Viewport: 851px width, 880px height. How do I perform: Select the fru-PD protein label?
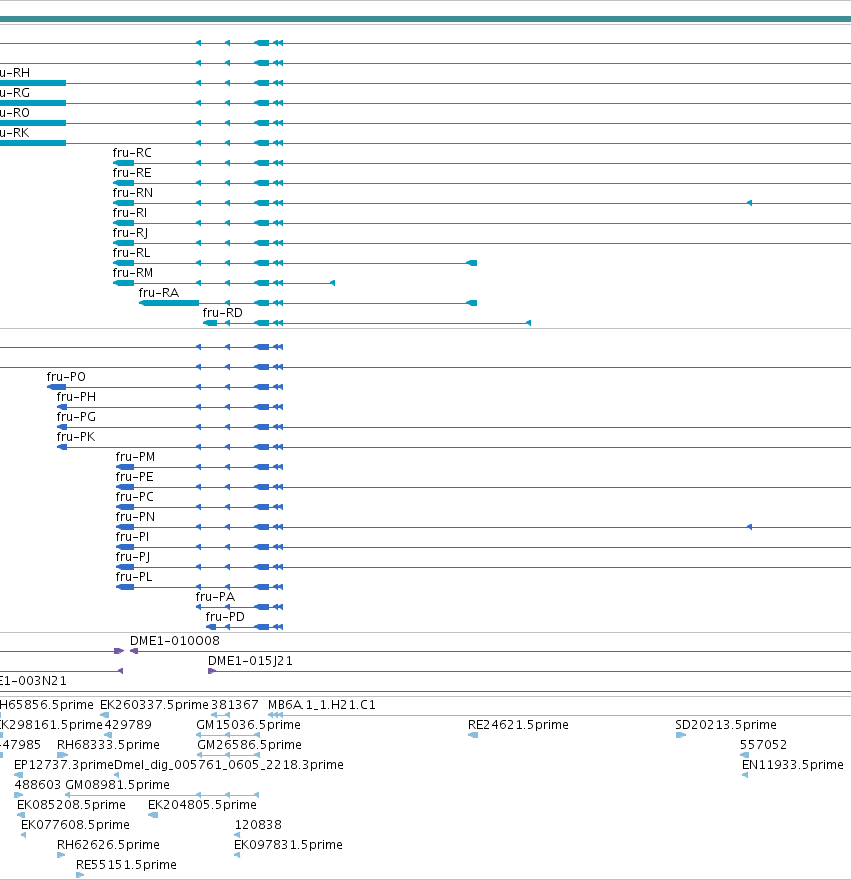(x=225, y=617)
